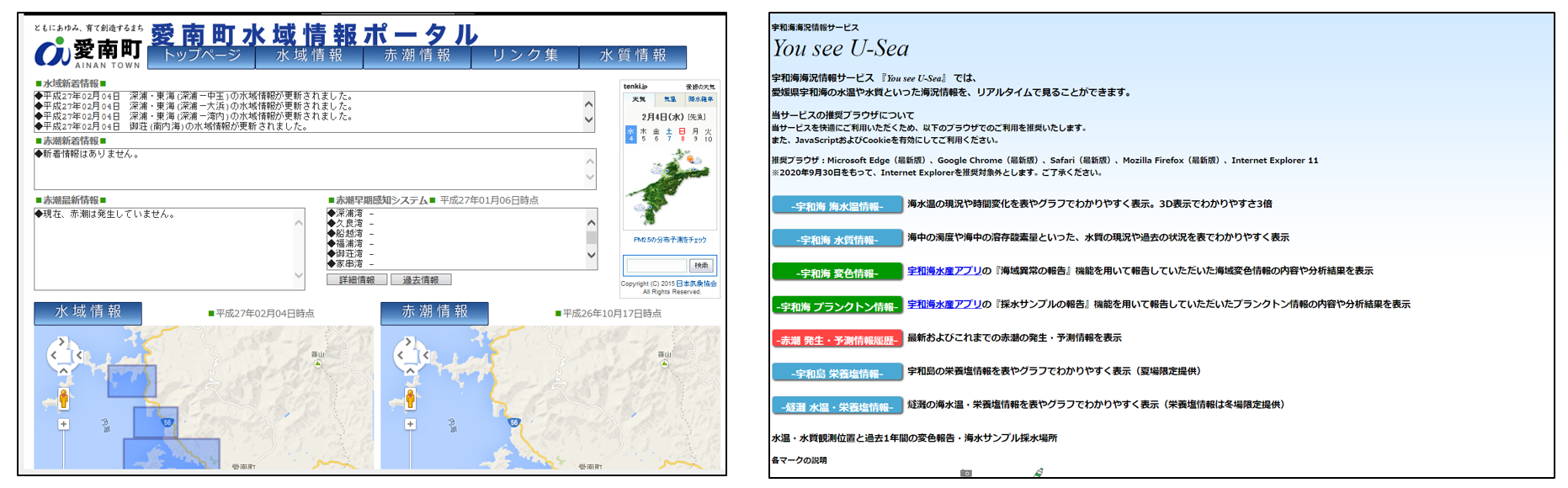Zoom in on the 赤潮情報 map
1568x488 pixels.
pyautogui.click(x=410, y=424)
